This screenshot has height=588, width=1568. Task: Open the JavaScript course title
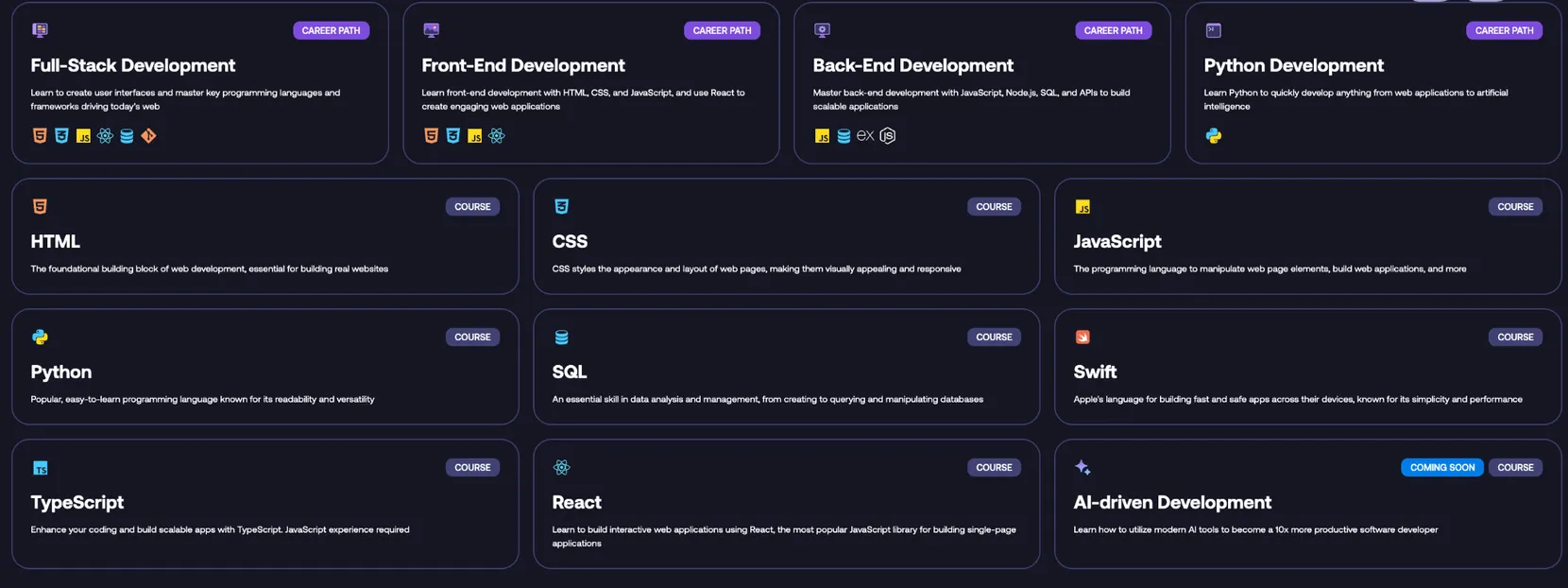click(x=1117, y=242)
